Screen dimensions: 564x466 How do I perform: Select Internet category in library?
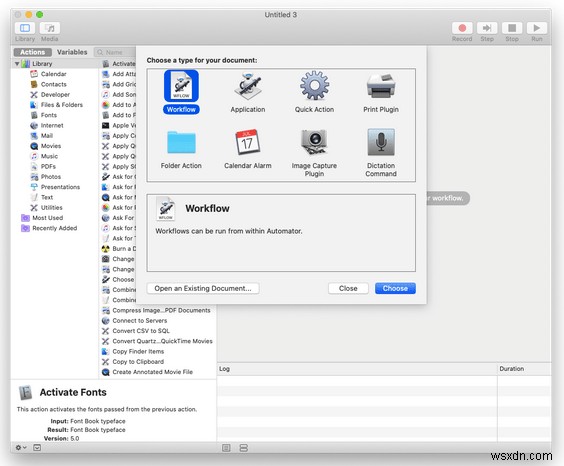click(52, 125)
